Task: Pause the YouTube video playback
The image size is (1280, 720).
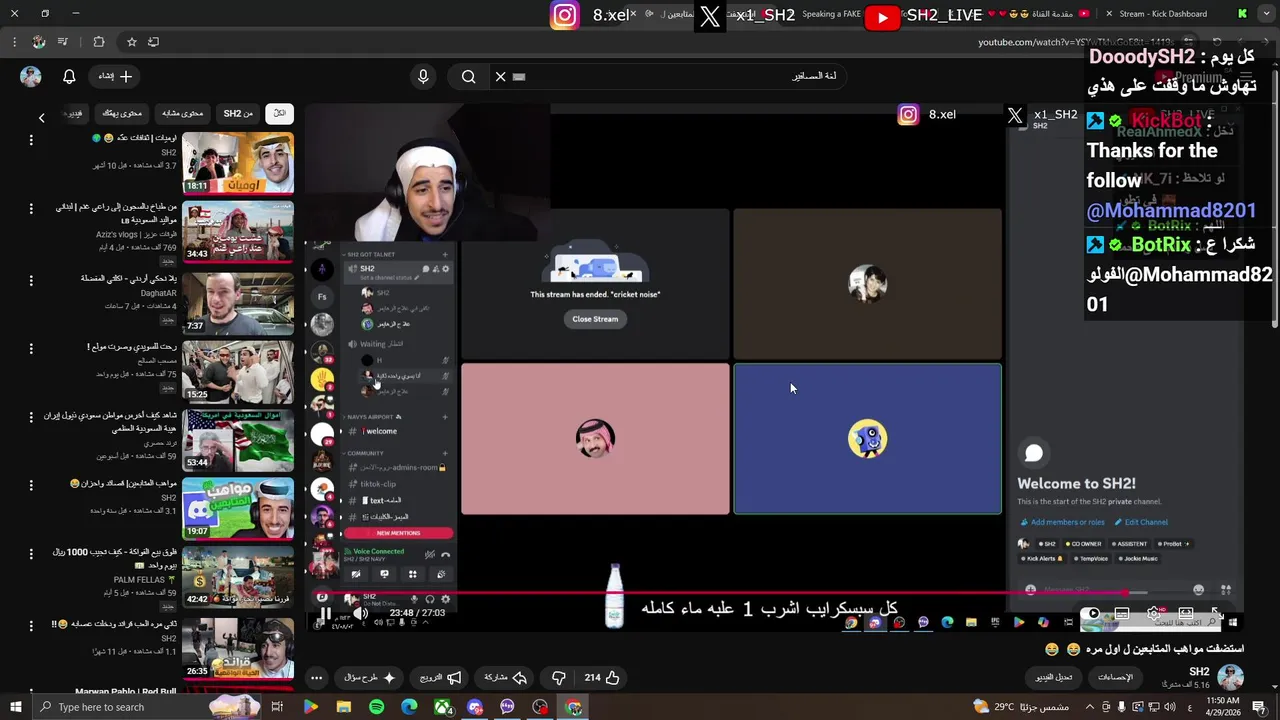Action: point(325,614)
